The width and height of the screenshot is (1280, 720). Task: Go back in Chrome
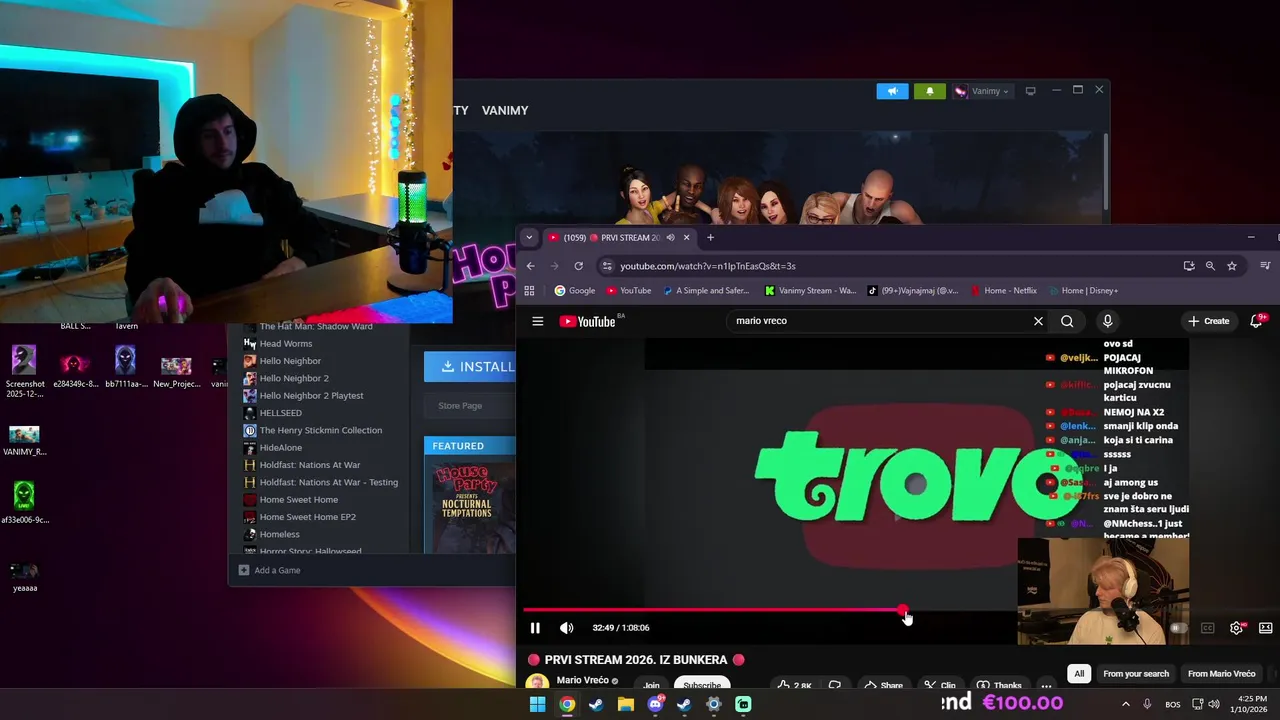click(531, 266)
